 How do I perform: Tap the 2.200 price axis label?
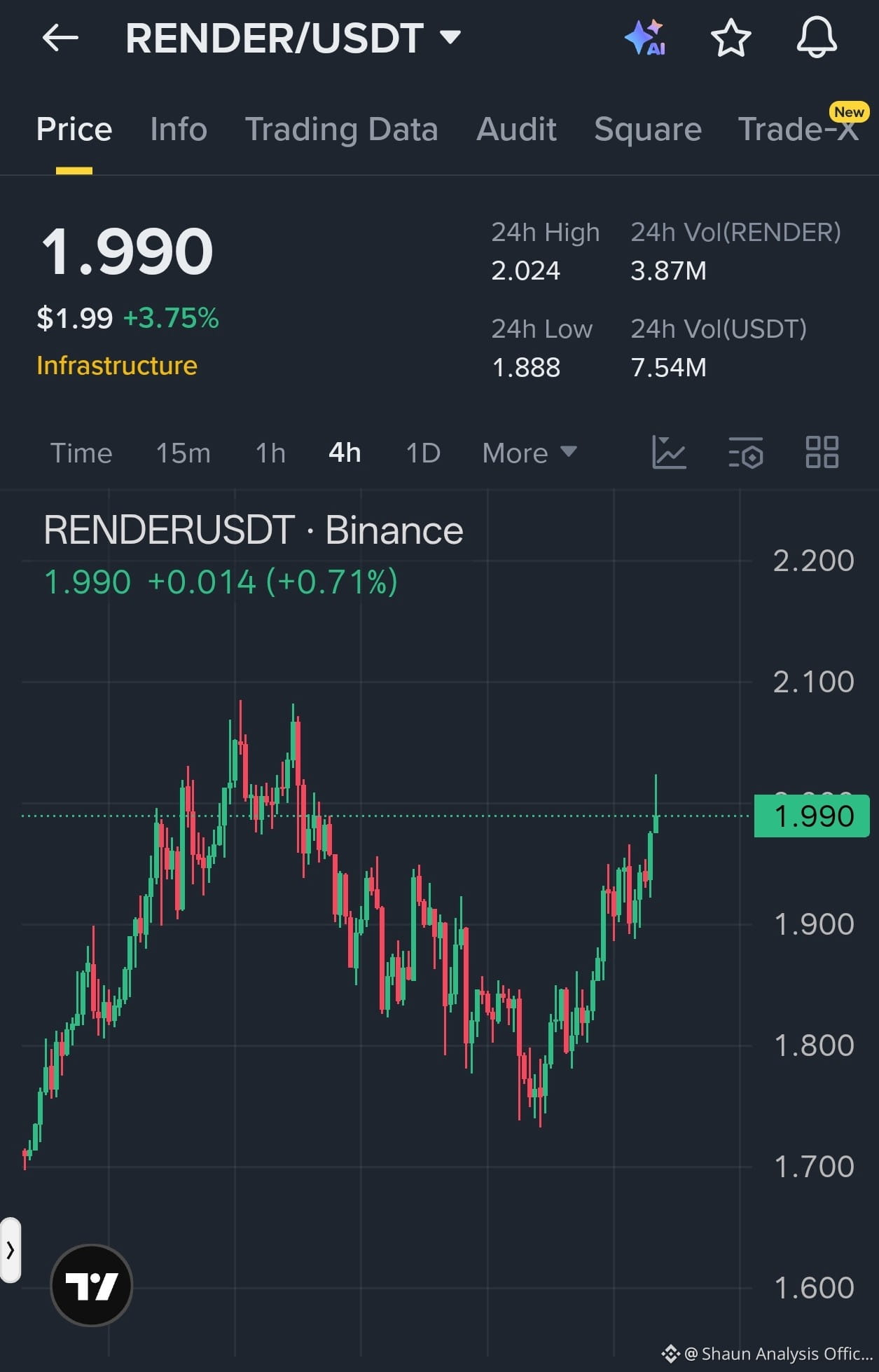[x=813, y=561]
